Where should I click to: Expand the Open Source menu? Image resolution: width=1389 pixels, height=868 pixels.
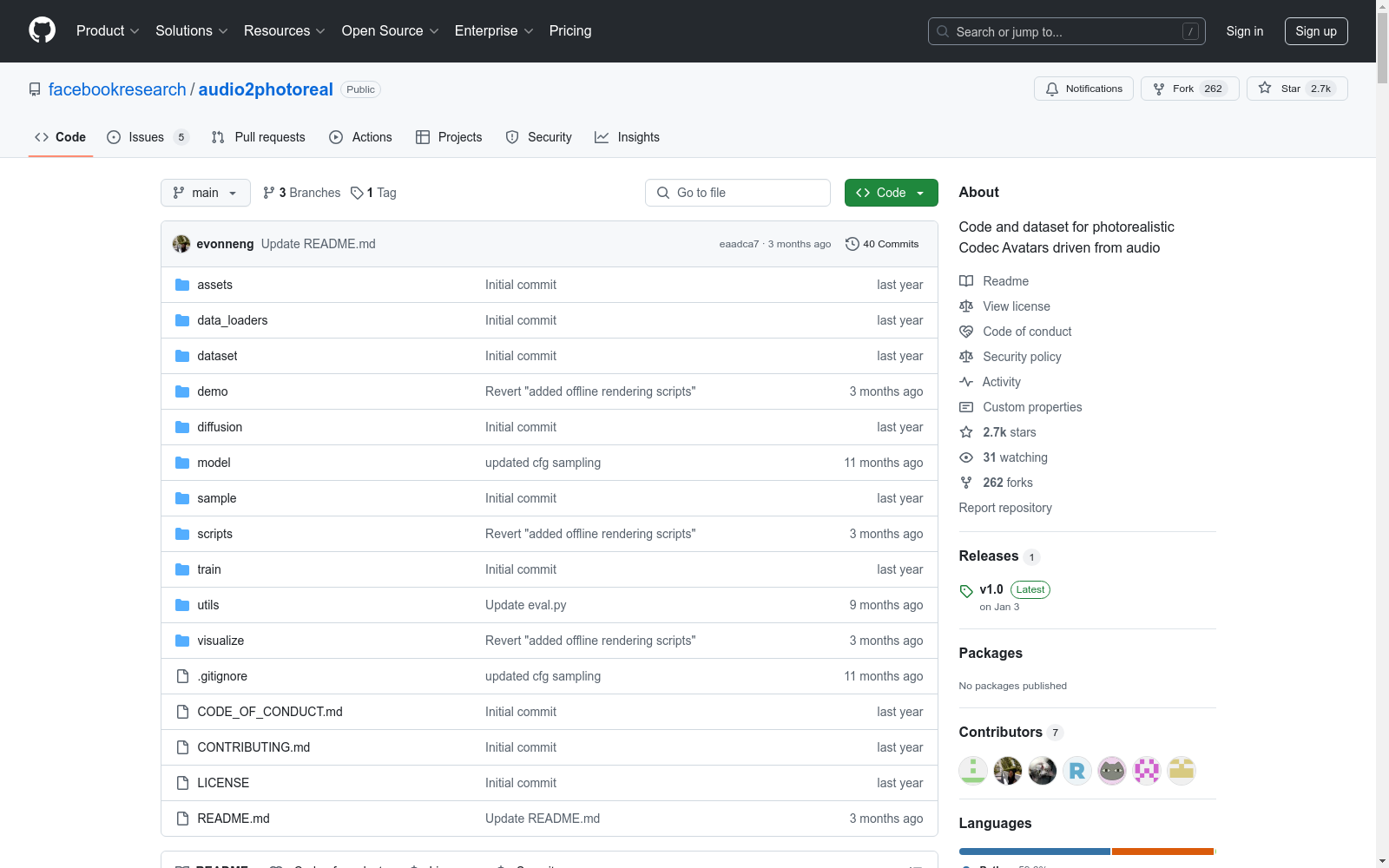391,30
